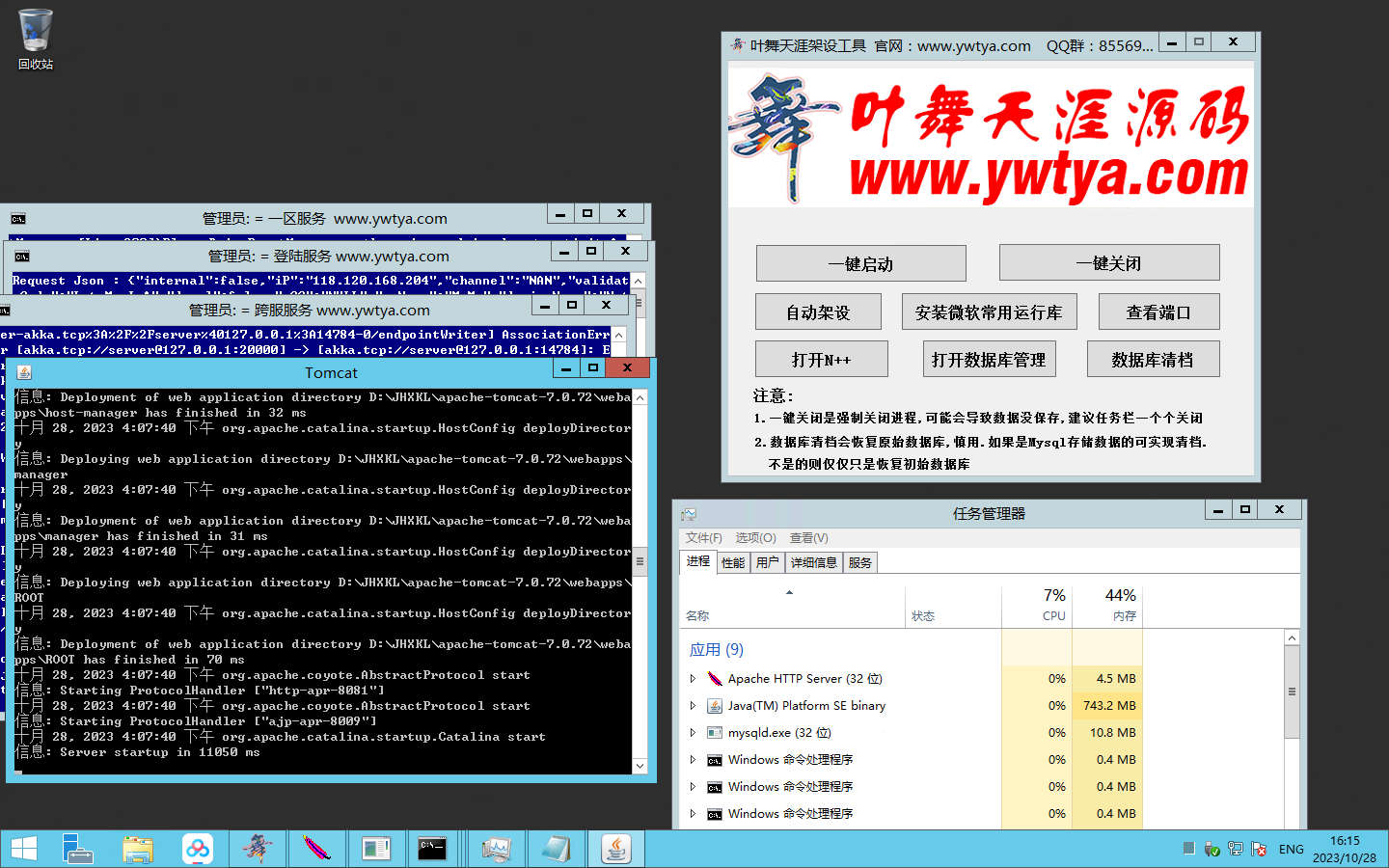This screenshot has height=868, width=1389.
Task: Click the Windows Start button
Action: click(23, 849)
